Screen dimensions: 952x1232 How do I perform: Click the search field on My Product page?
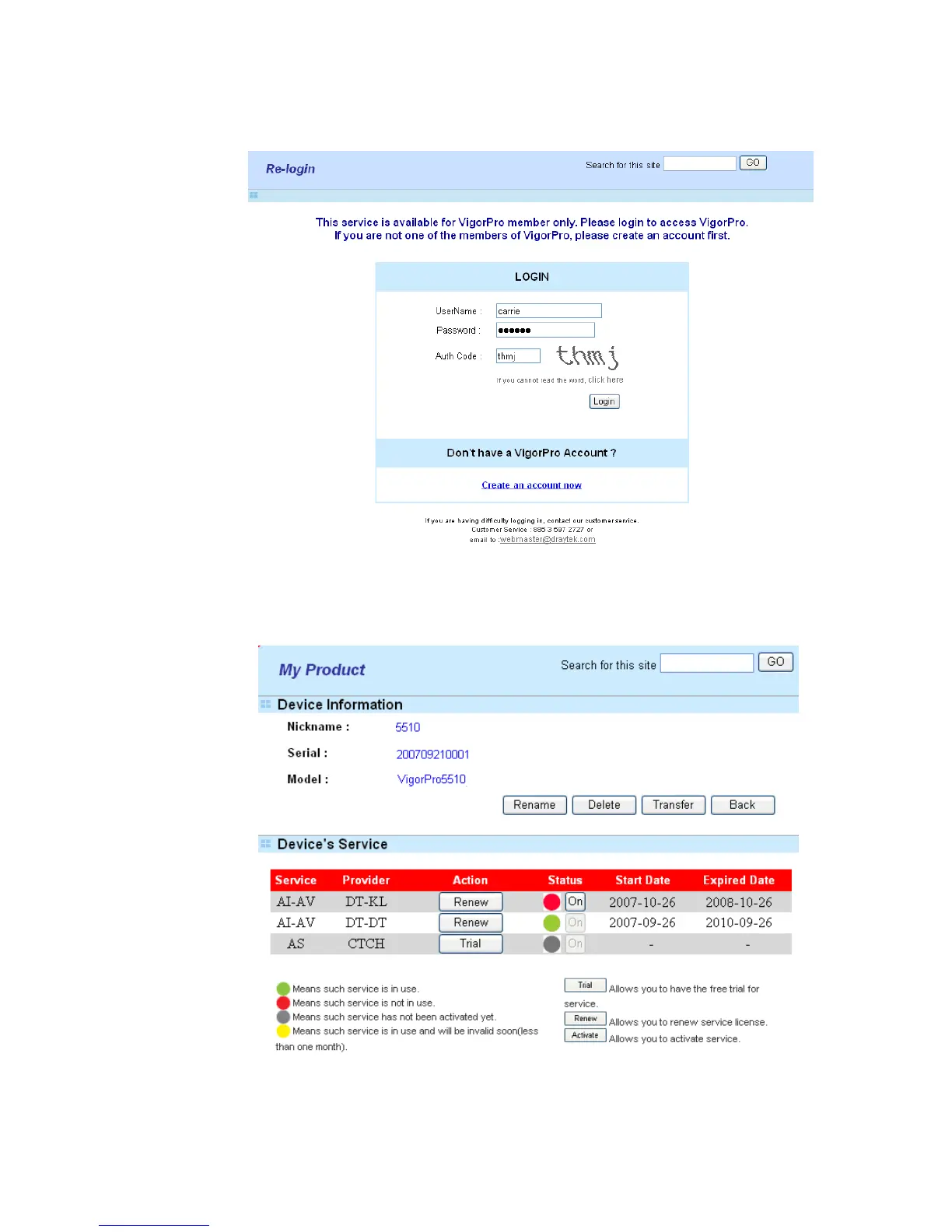pyautogui.click(x=707, y=663)
